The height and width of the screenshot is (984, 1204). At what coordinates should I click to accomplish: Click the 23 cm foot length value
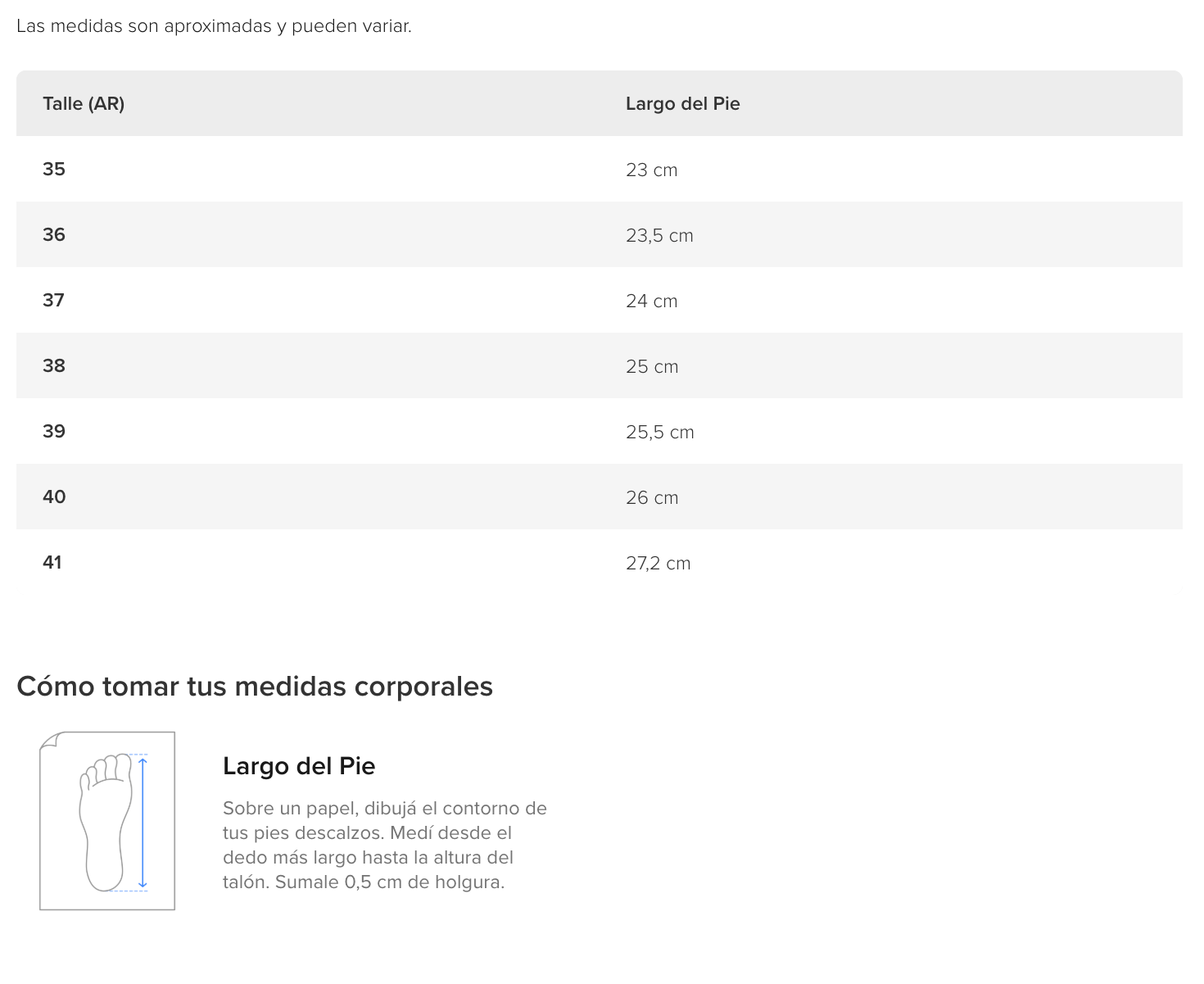pyautogui.click(x=652, y=170)
